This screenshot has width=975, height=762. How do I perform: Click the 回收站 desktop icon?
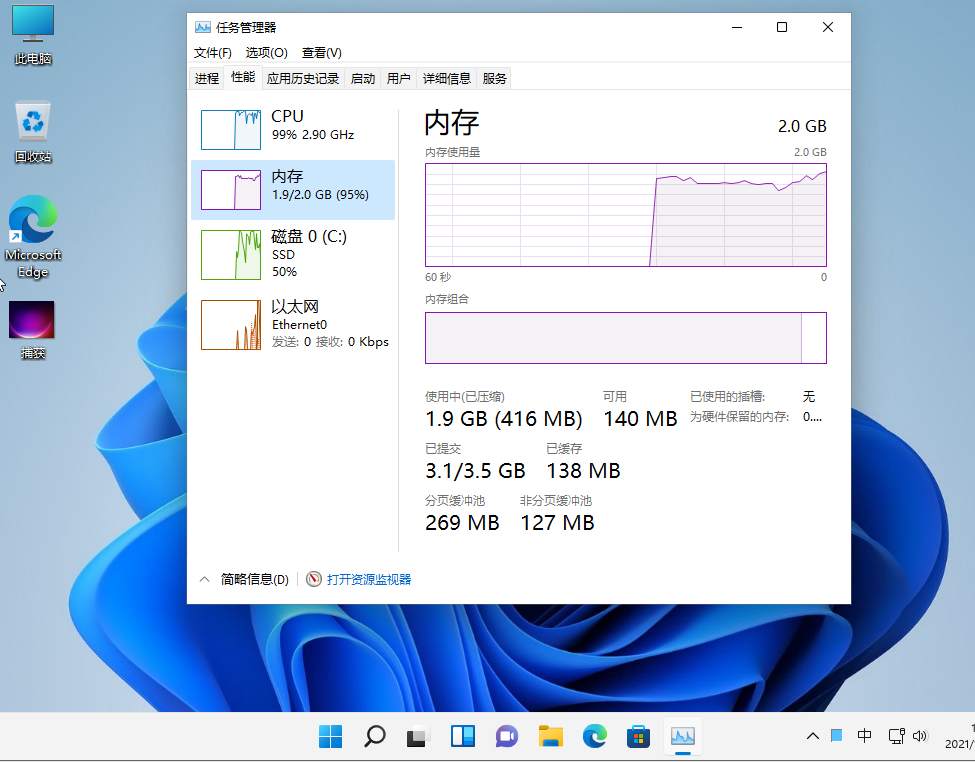coord(33,132)
